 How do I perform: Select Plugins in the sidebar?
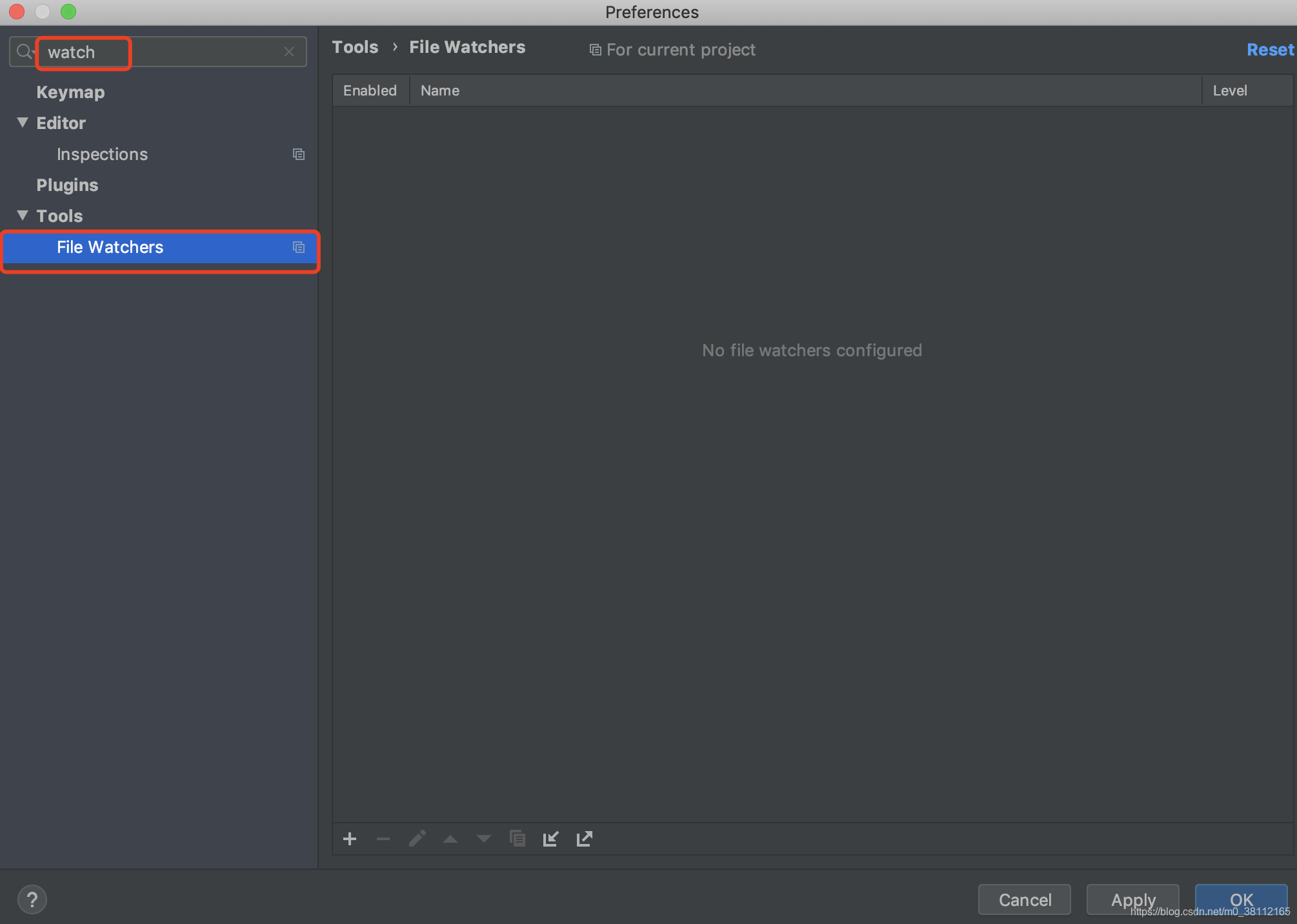coord(67,185)
